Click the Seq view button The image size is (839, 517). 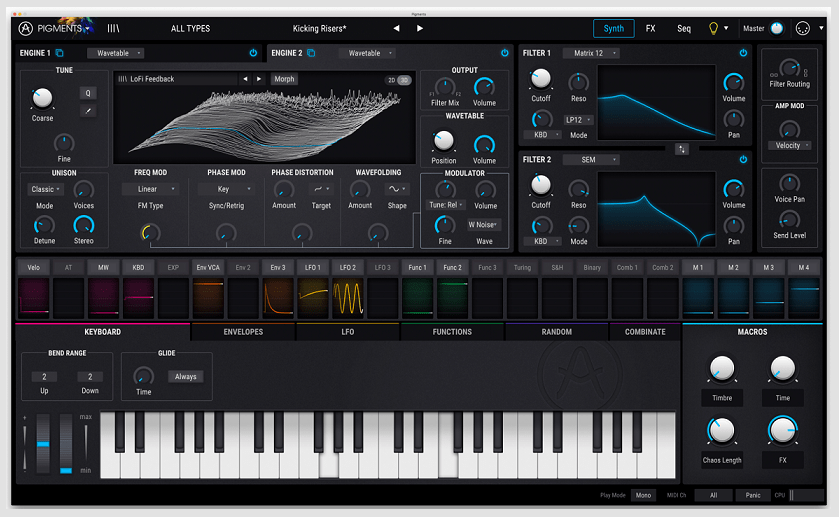(x=684, y=28)
